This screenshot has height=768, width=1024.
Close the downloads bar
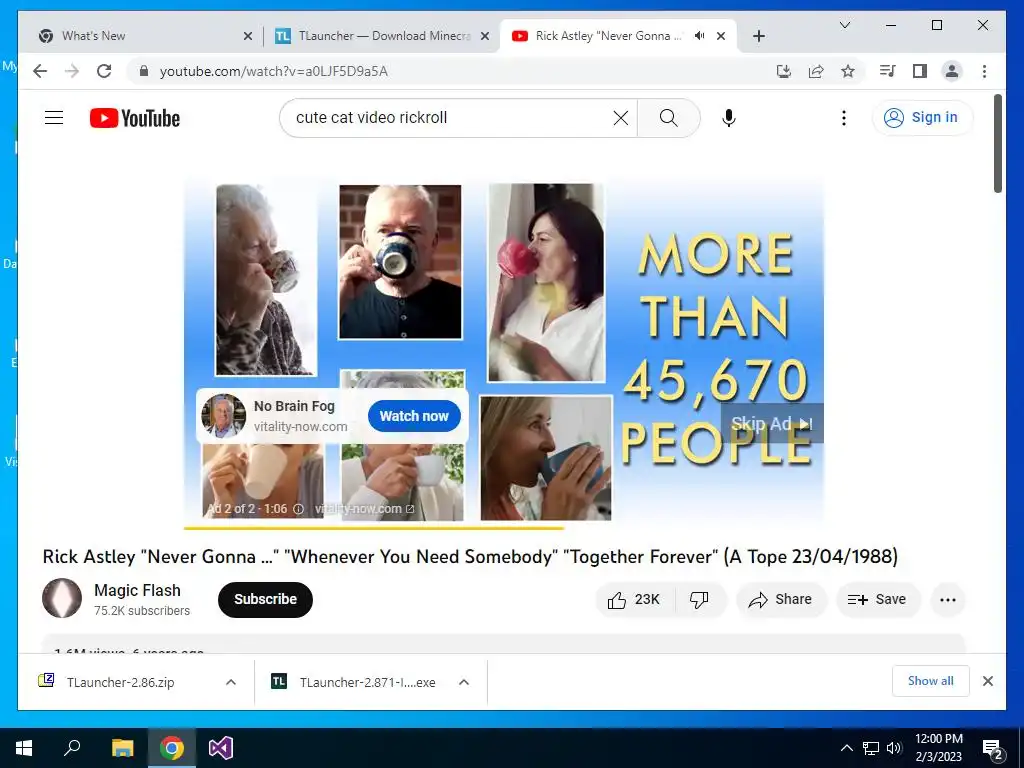click(x=987, y=681)
